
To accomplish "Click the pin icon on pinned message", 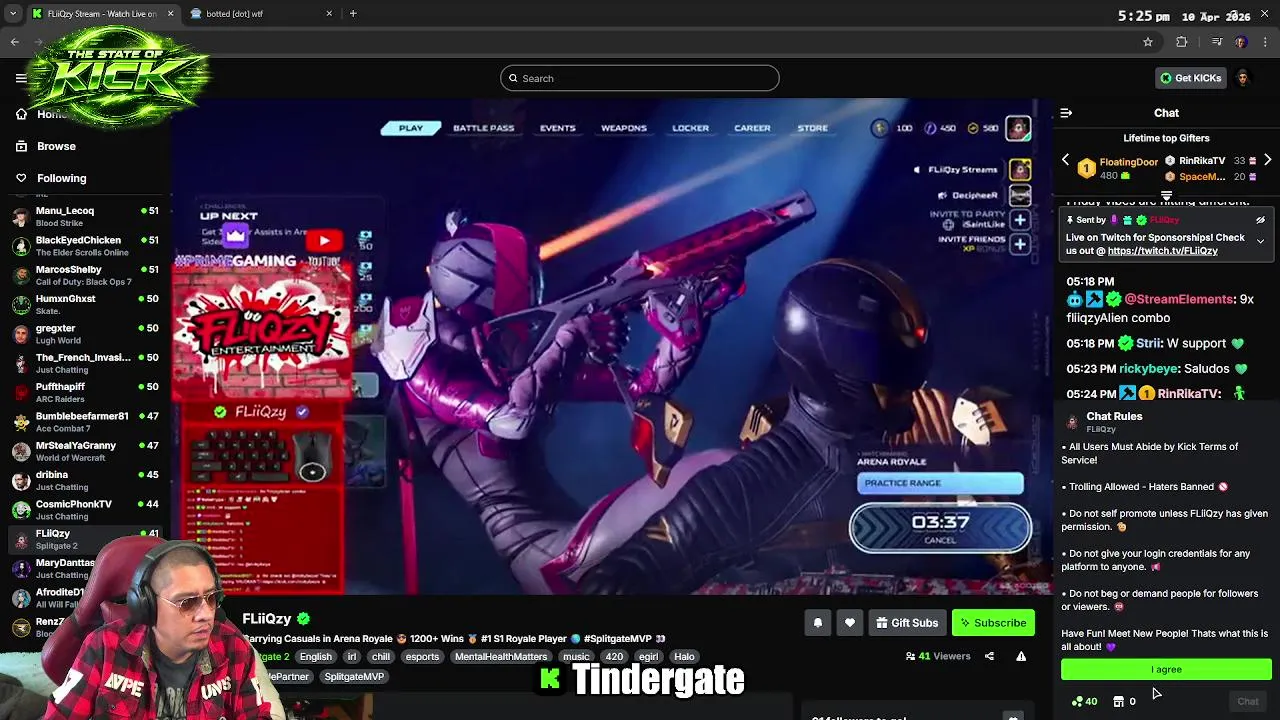I will click(1069, 220).
